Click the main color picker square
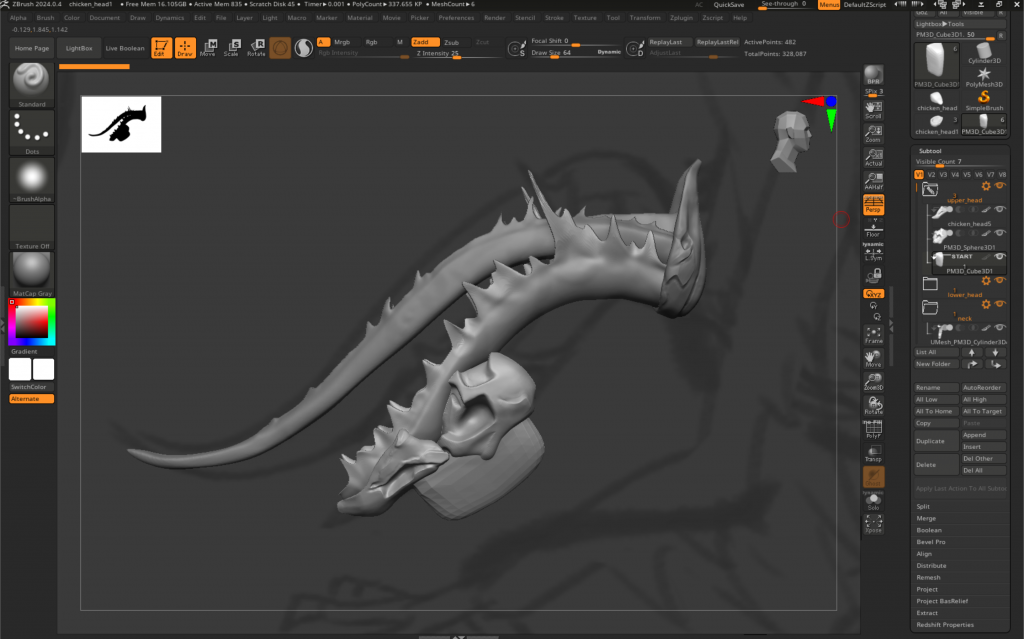The height and width of the screenshot is (639, 1024). pos(31,321)
